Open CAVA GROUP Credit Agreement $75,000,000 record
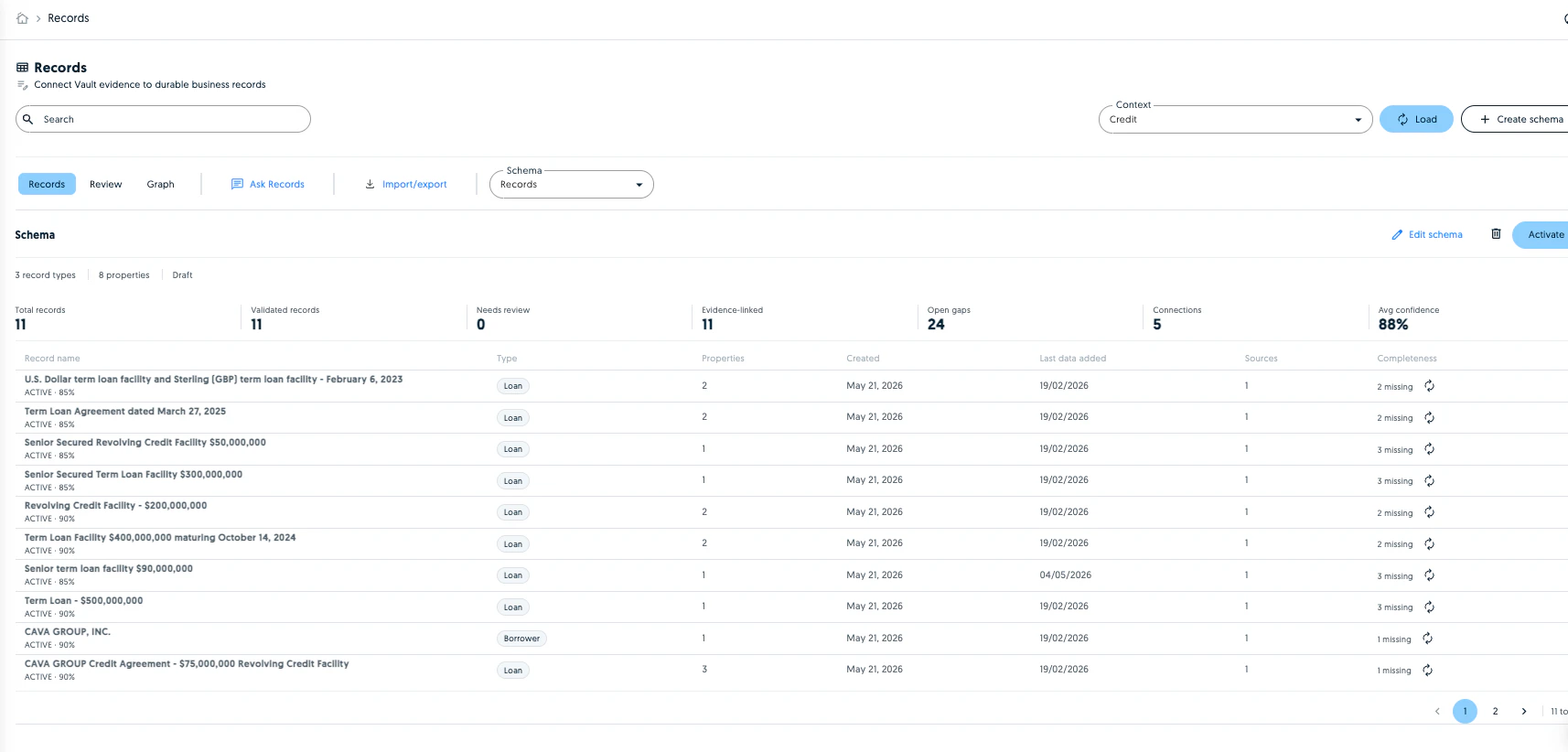Image resolution: width=1568 pixels, height=752 pixels. click(187, 663)
